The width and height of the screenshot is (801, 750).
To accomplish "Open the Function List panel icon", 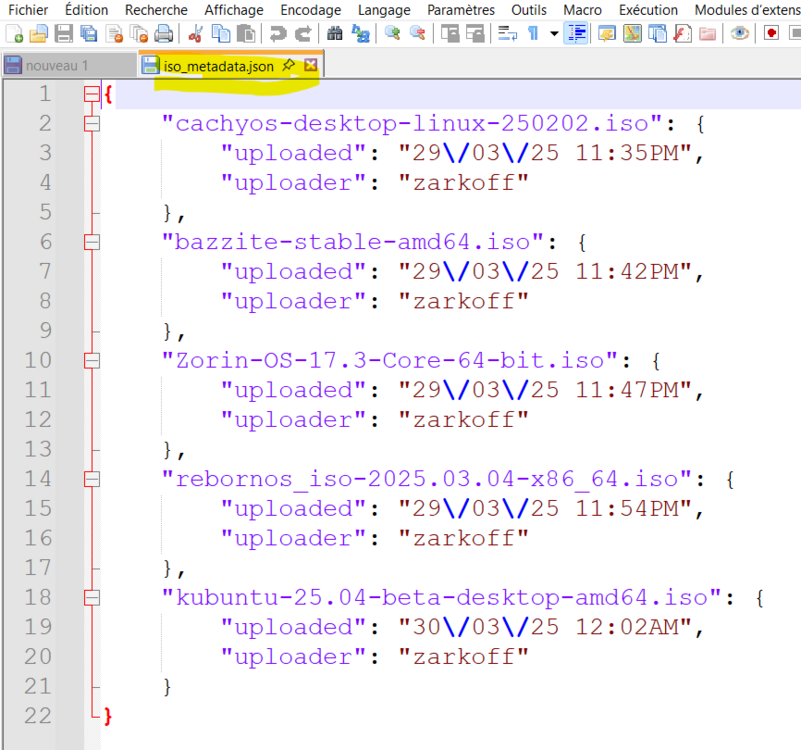I will [682, 34].
